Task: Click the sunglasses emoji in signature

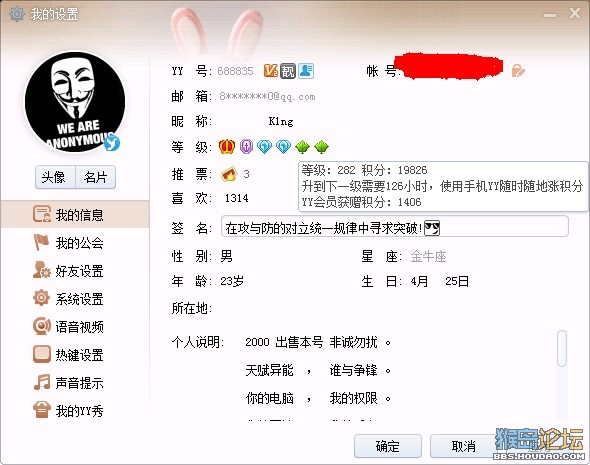Action: tap(432, 228)
